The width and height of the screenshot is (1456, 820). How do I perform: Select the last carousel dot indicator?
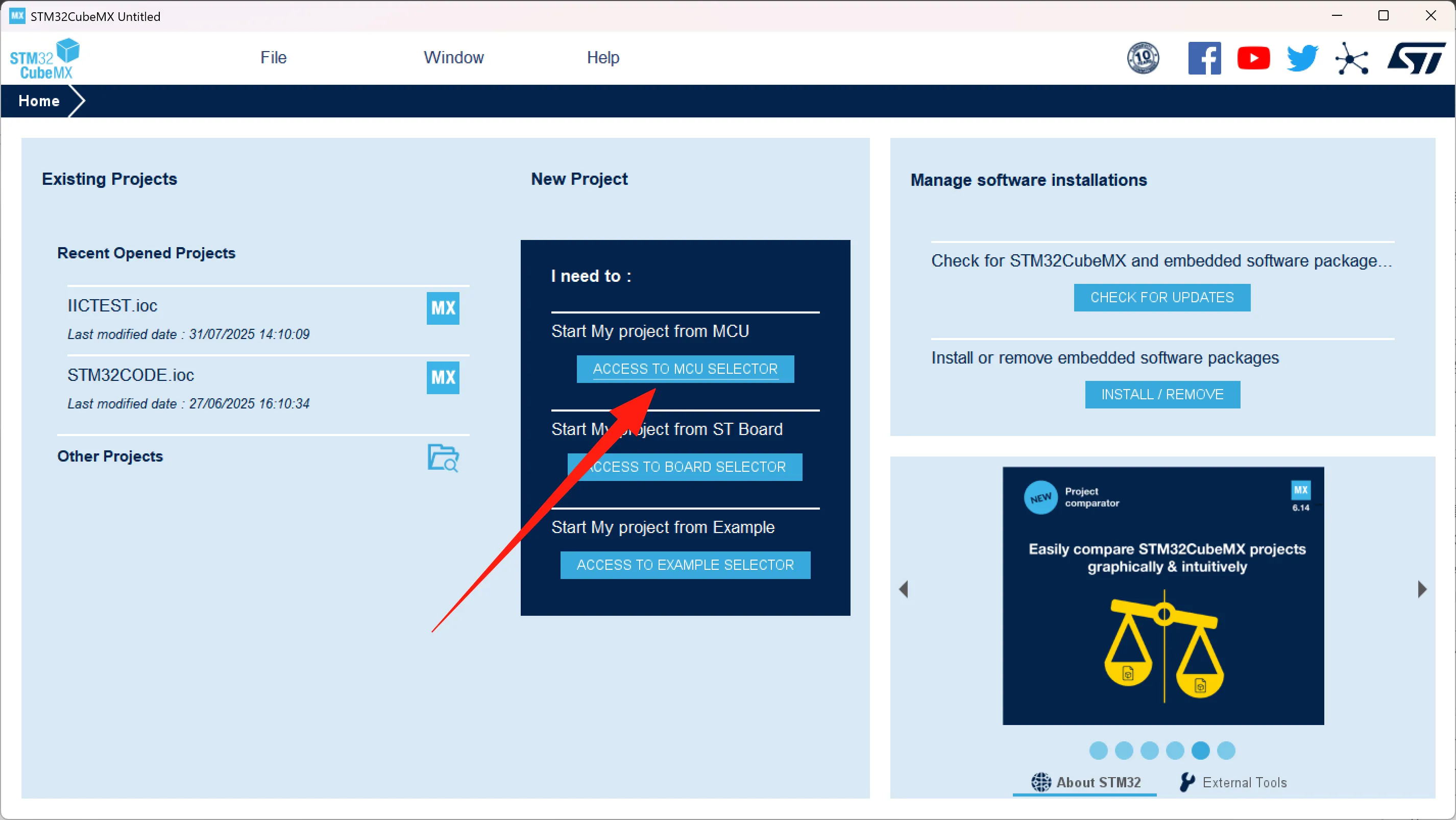(x=1226, y=751)
